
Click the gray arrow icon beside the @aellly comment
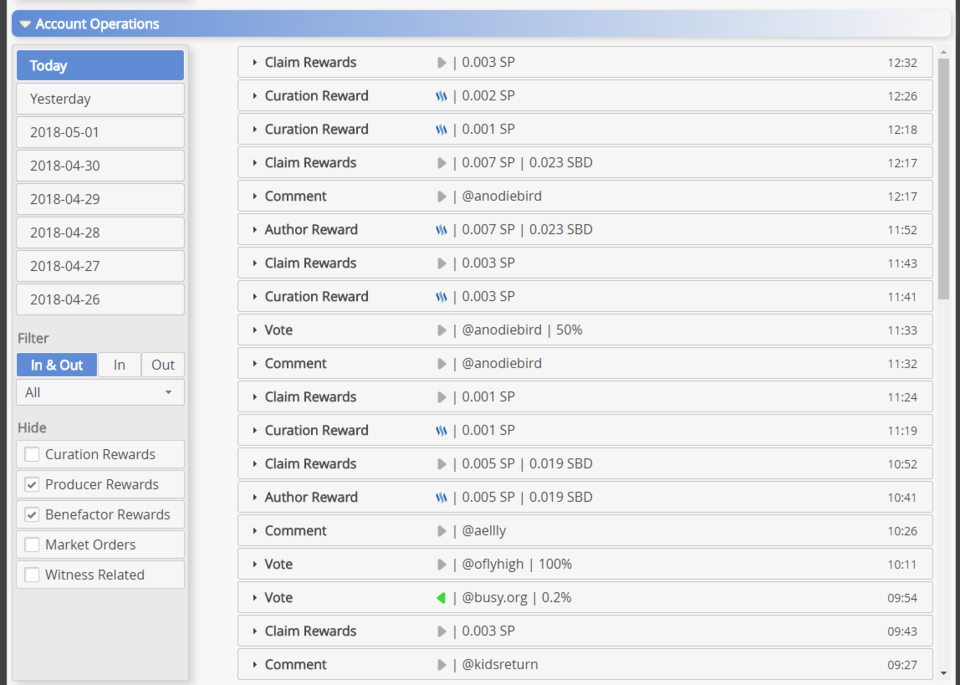coord(442,531)
